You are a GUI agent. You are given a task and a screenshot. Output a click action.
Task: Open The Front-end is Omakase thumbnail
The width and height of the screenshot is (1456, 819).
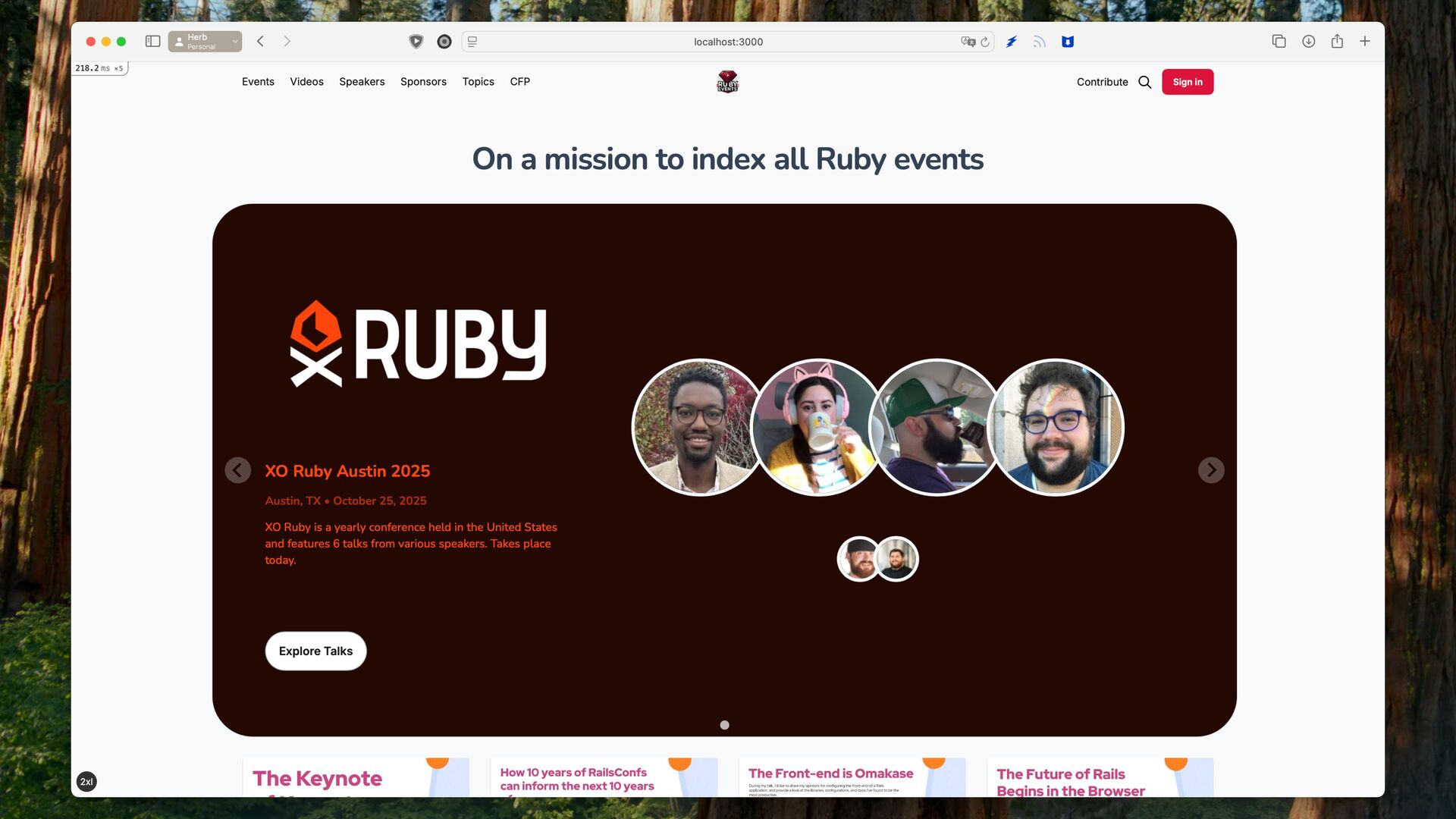coord(852,777)
